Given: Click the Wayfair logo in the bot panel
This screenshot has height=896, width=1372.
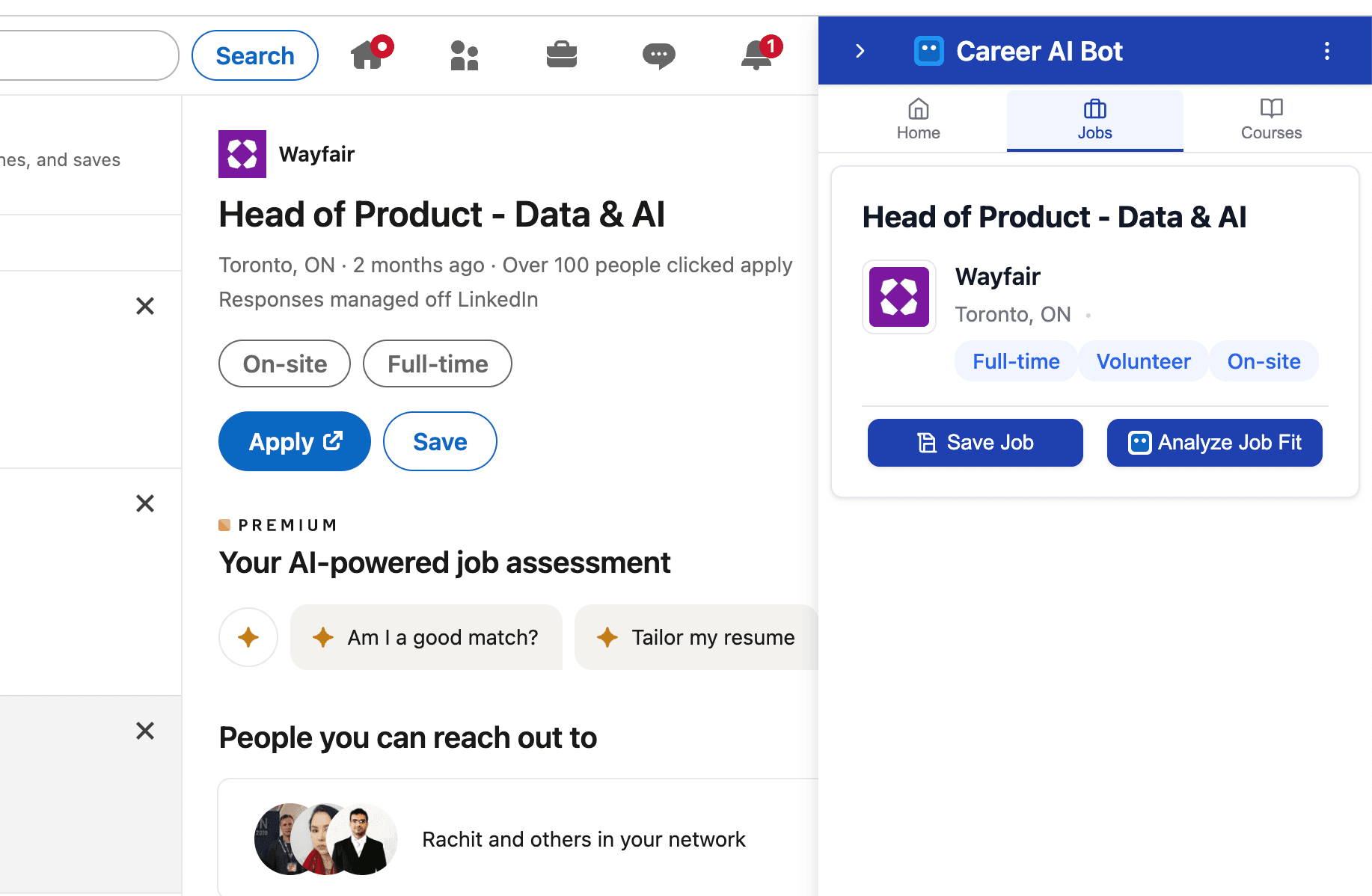Looking at the screenshot, I should coord(899,297).
